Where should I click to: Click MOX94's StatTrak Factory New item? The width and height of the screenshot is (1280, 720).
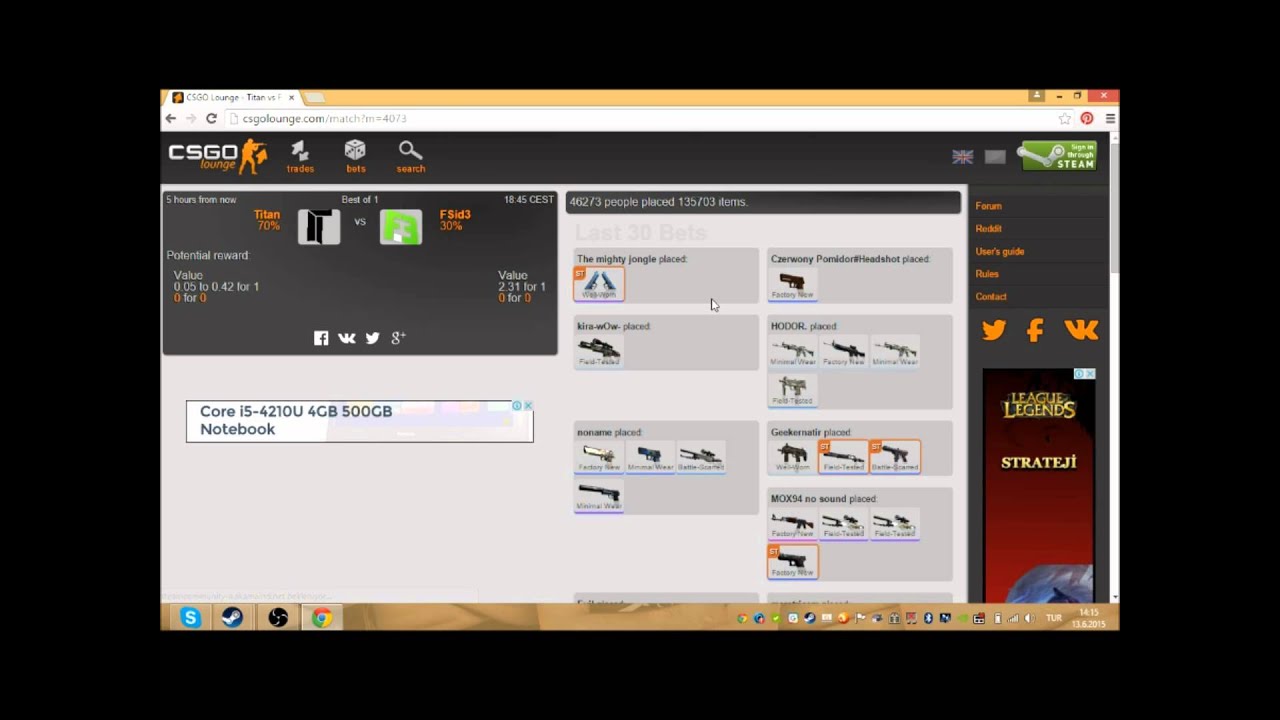(793, 562)
